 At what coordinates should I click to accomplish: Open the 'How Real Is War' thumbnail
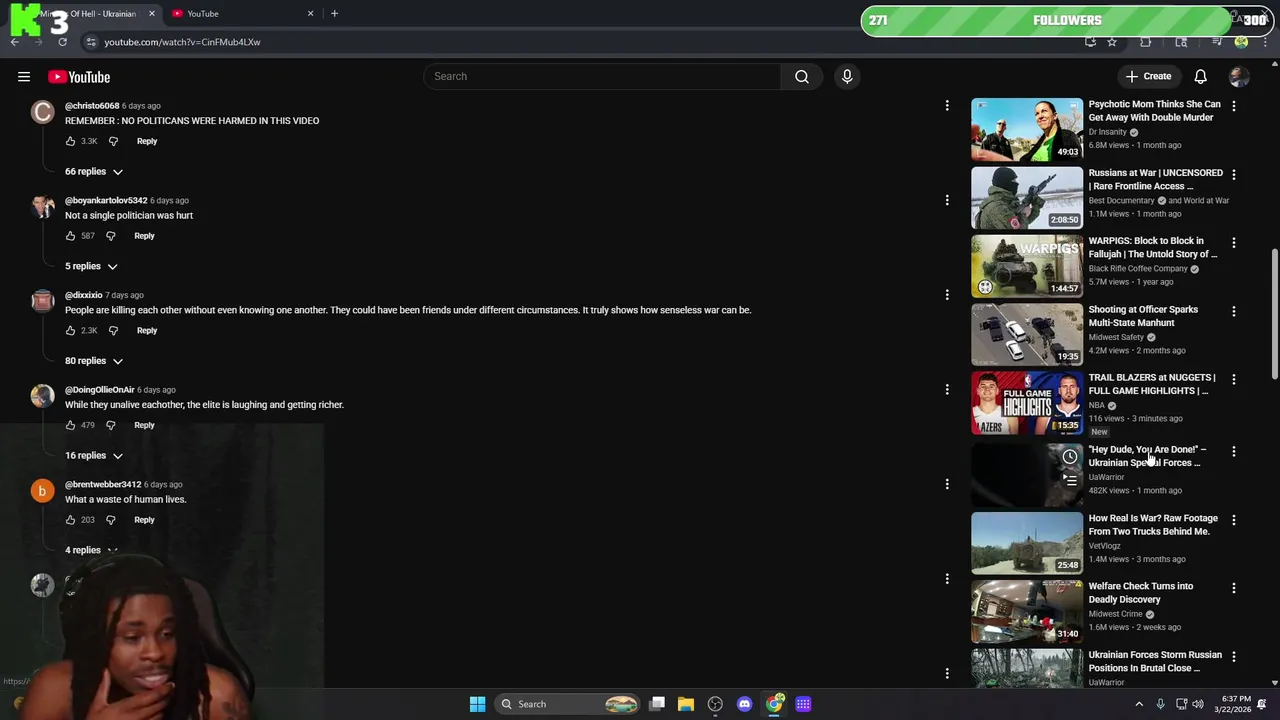click(x=1027, y=544)
